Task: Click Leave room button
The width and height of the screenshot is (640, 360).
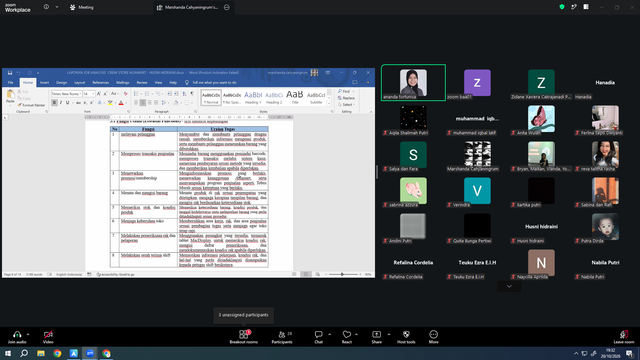Action: tap(624, 337)
